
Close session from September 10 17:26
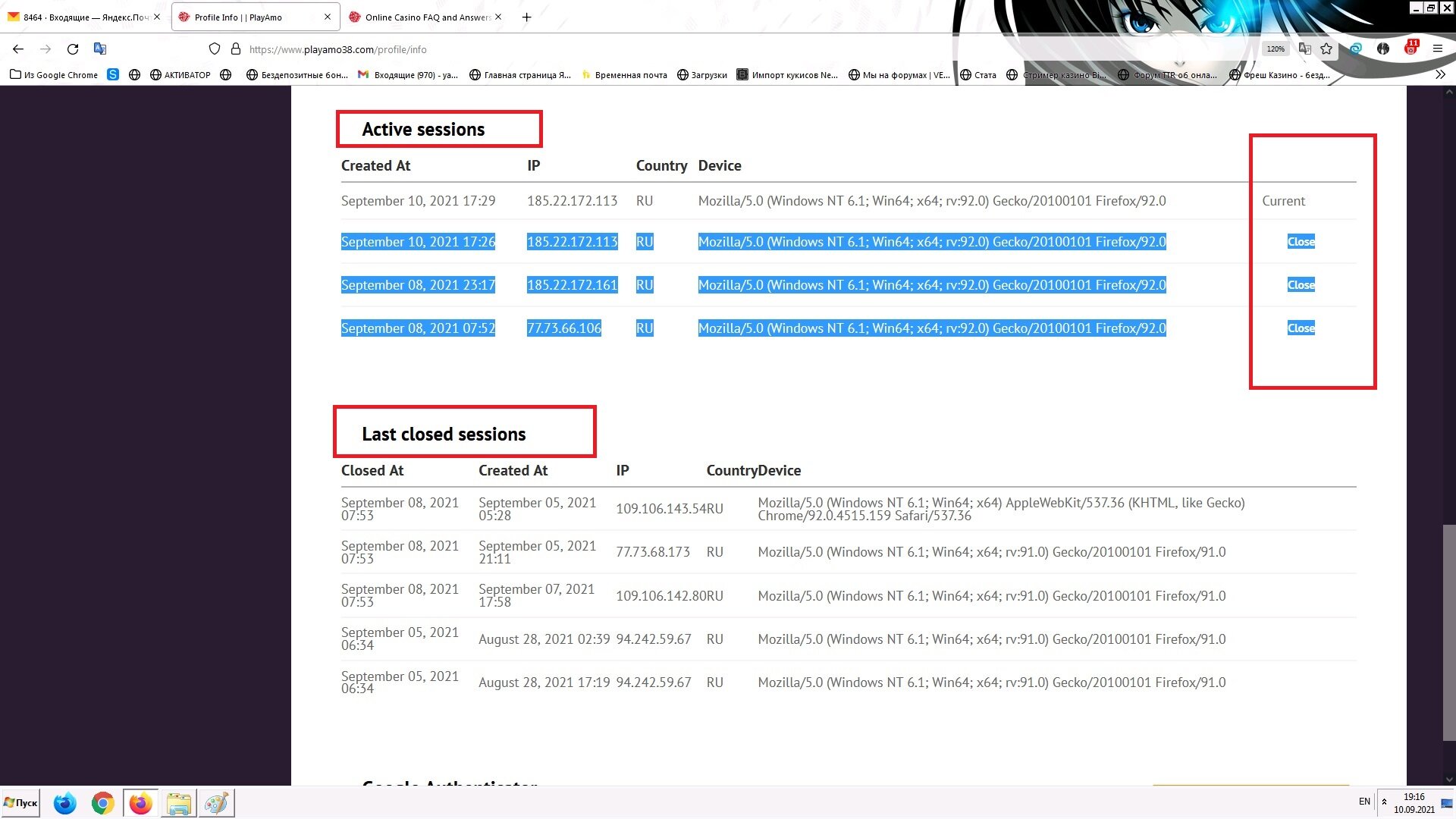tap(1301, 242)
